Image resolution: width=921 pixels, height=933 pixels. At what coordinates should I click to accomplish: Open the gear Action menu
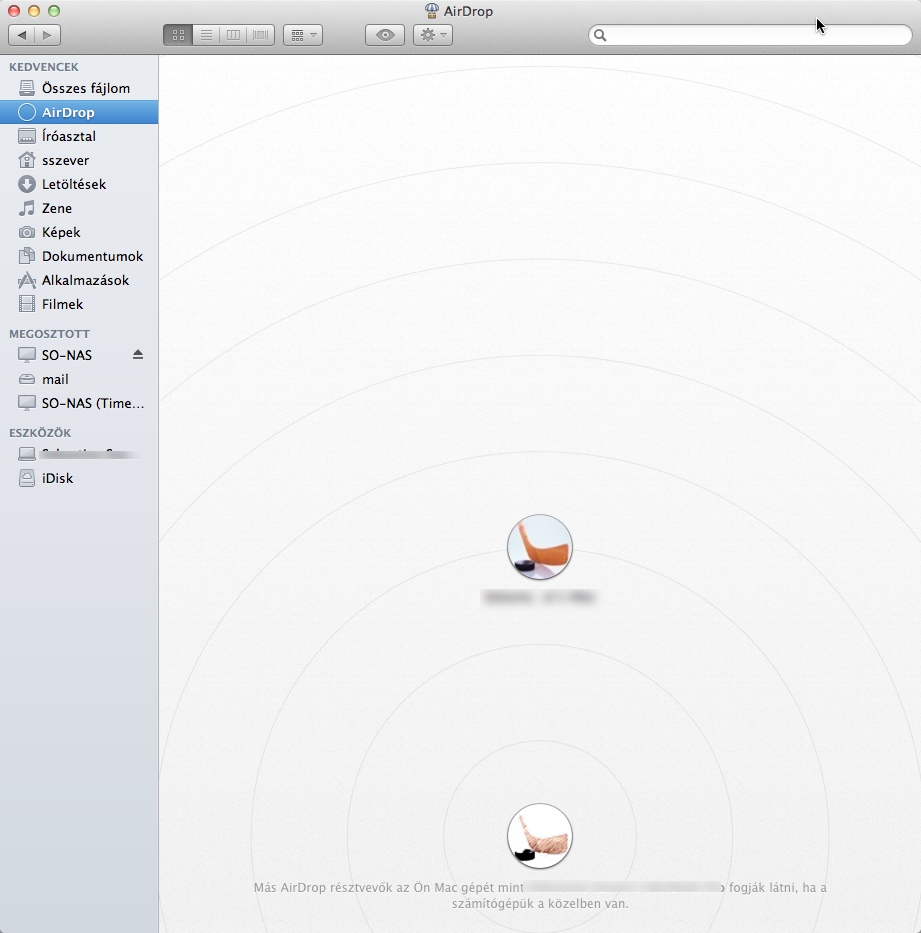coord(433,35)
